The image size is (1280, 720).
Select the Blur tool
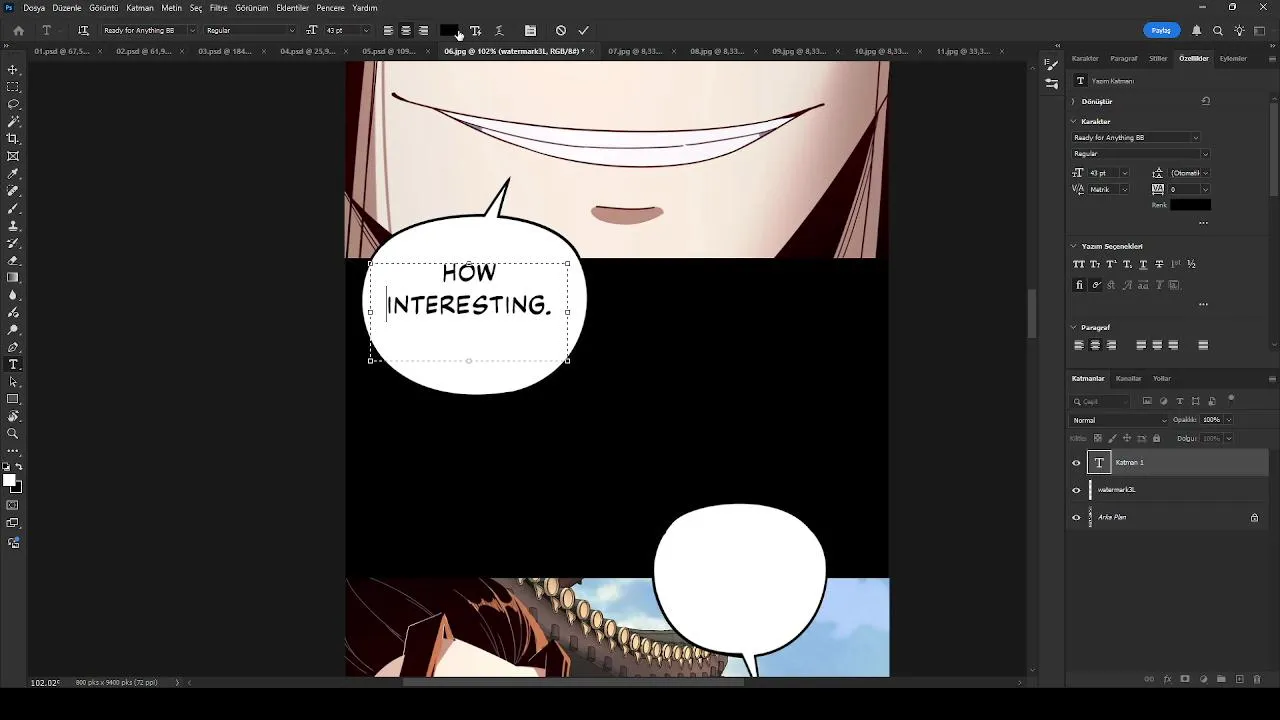(13, 295)
